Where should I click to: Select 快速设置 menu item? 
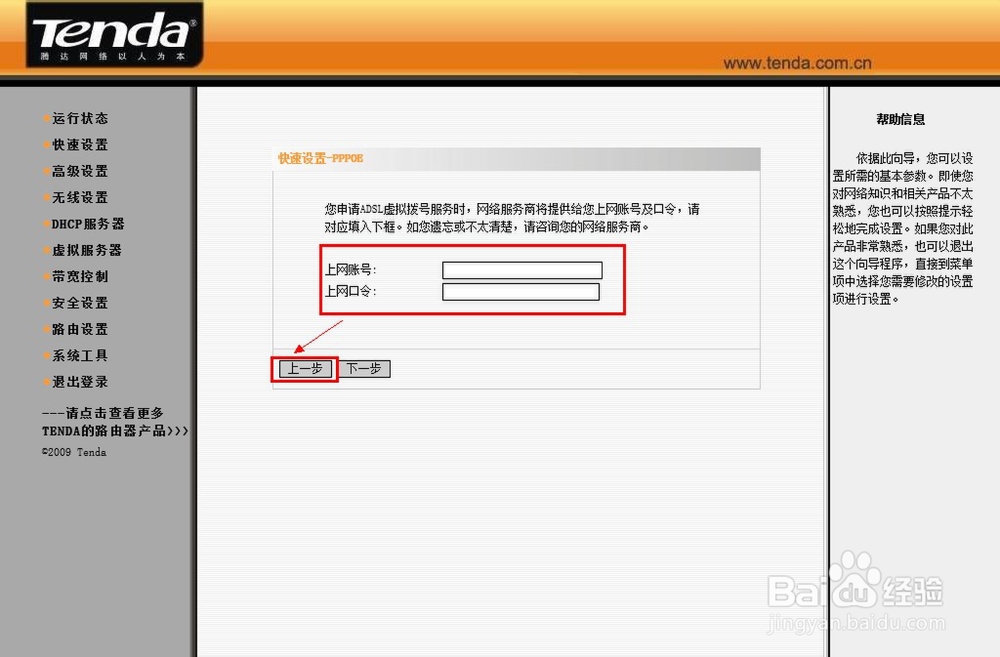[x=80, y=145]
